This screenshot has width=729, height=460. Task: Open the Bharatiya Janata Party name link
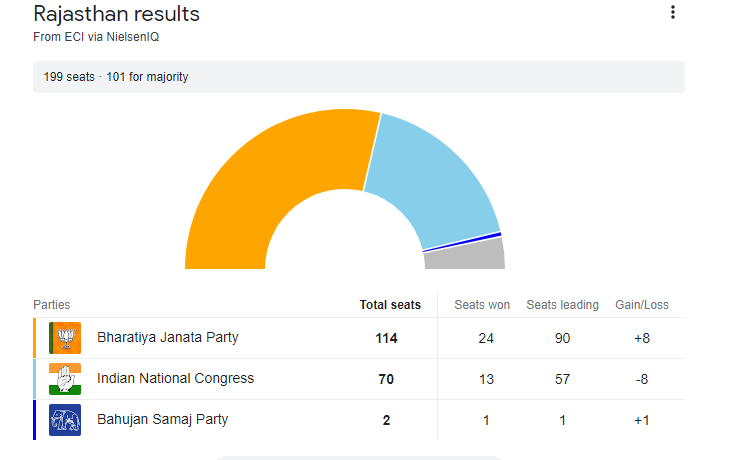[167, 338]
